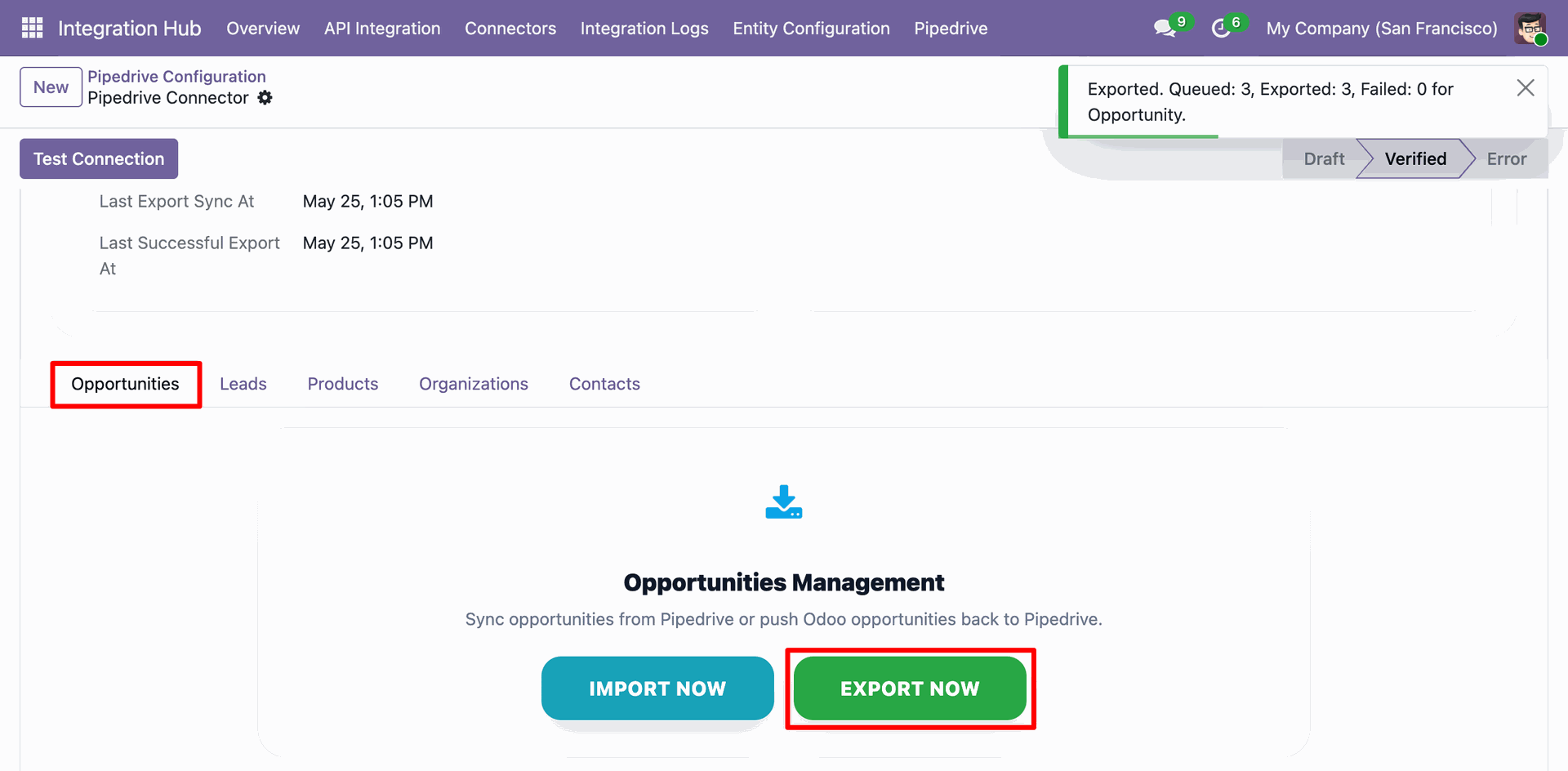Click the IMPORT NOW button
The width and height of the screenshot is (1568, 771).
point(657,689)
